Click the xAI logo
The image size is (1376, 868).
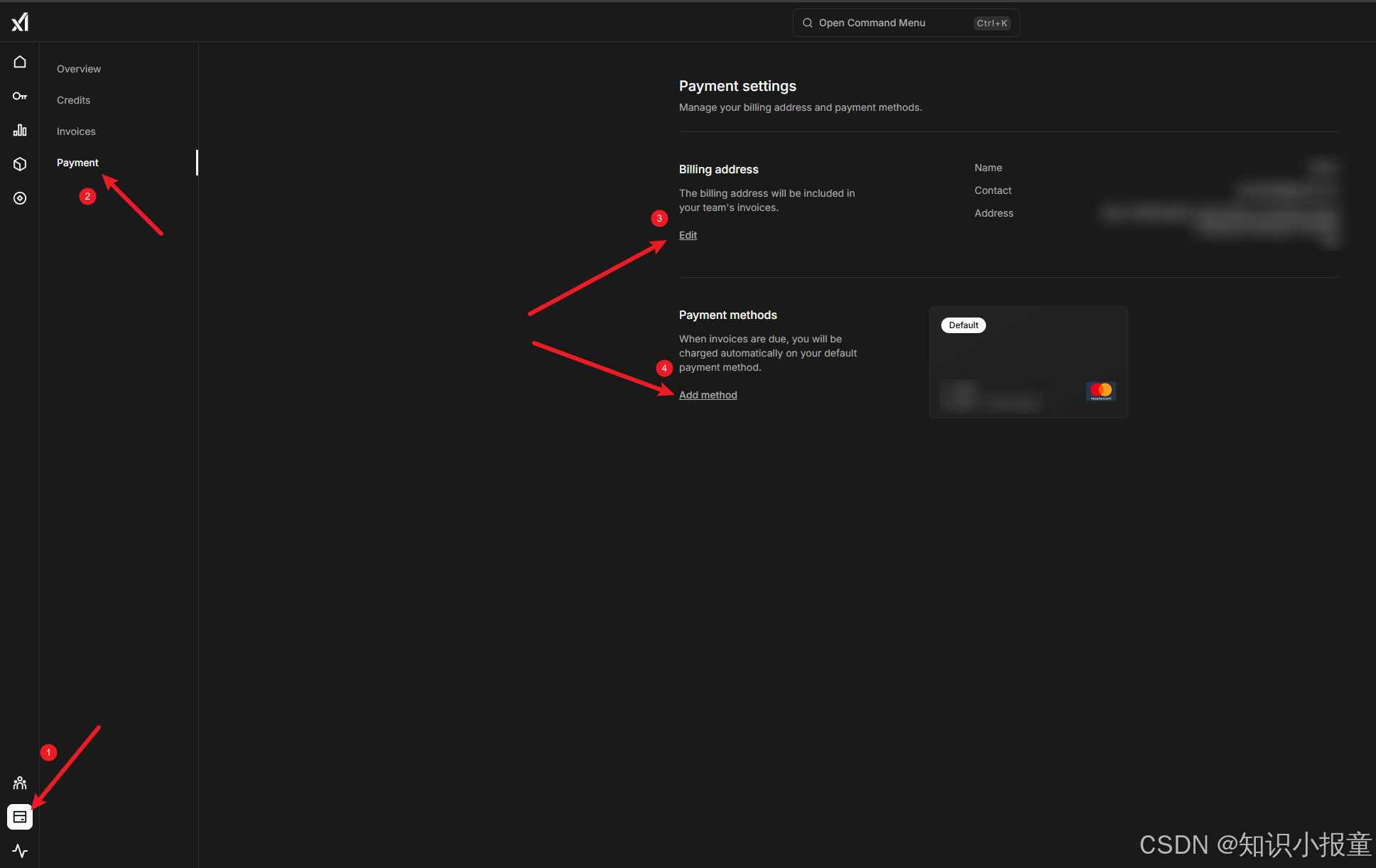(20, 22)
